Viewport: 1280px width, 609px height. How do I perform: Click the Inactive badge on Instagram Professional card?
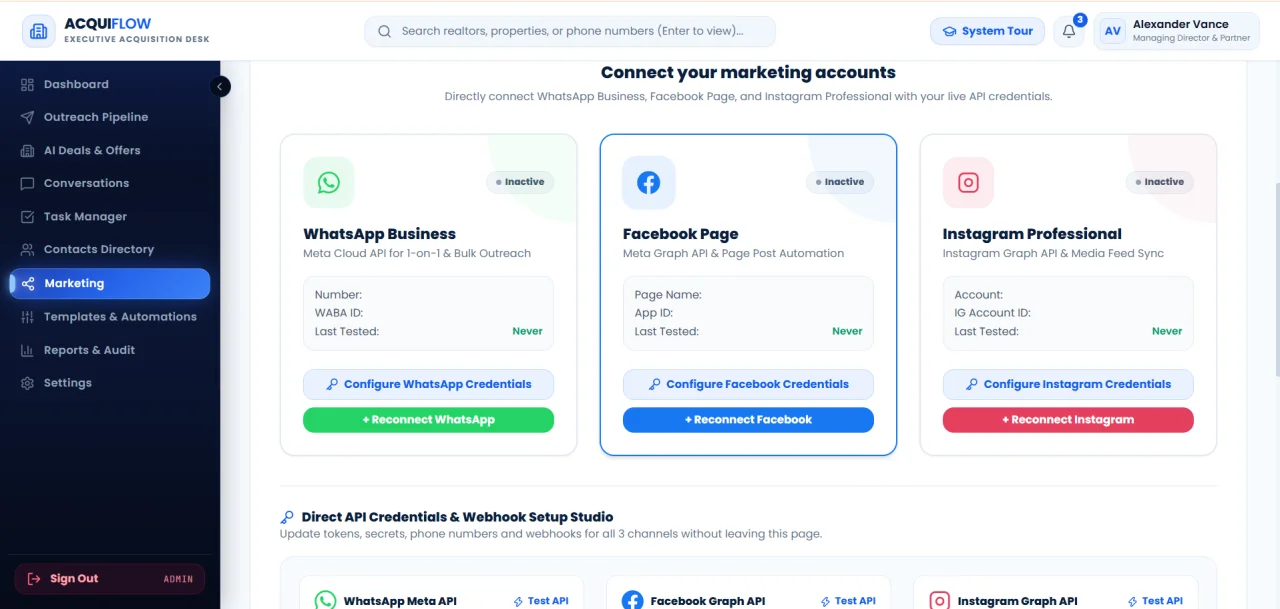click(1160, 182)
